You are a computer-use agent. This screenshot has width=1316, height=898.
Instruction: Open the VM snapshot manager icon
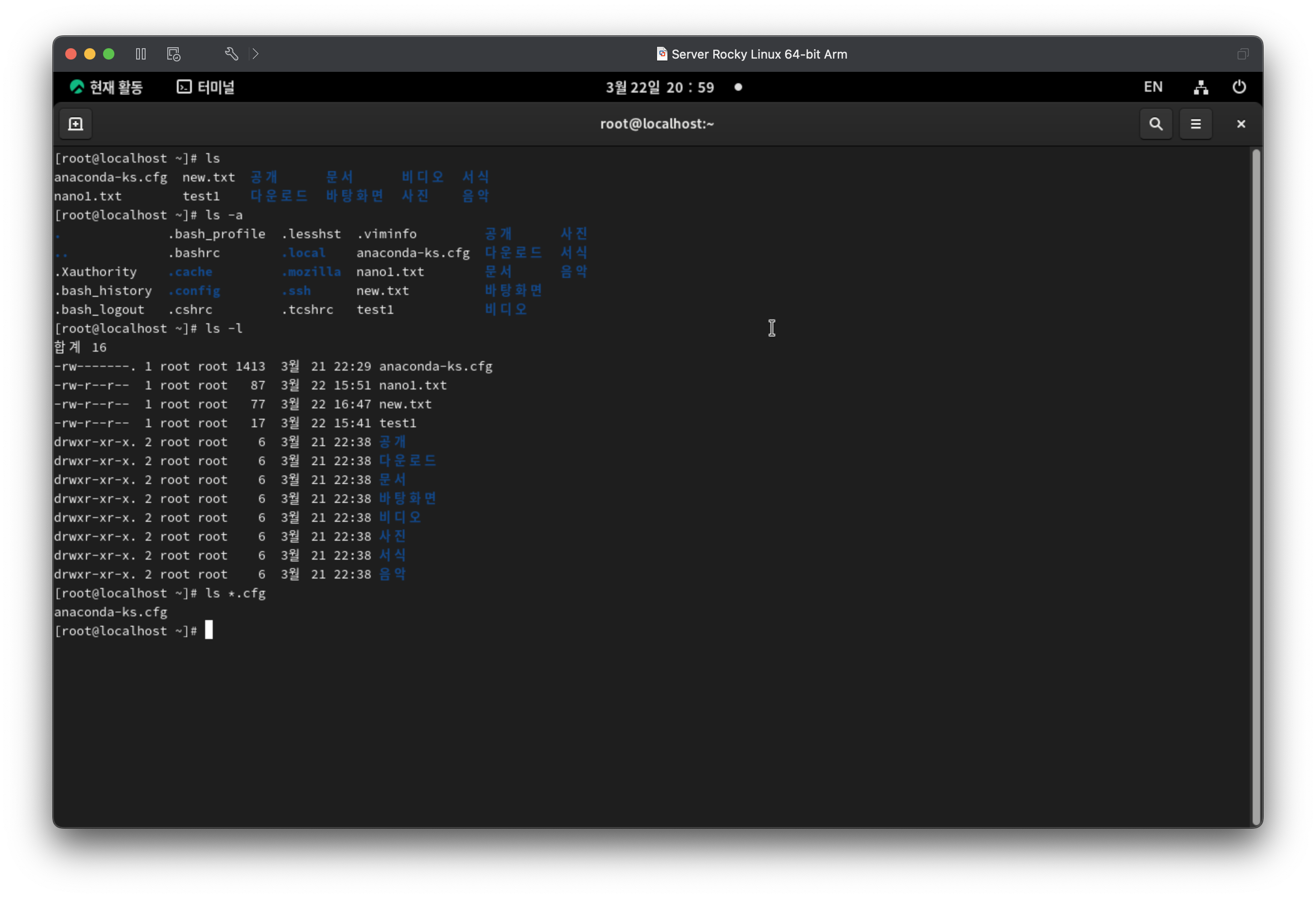[x=173, y=54]
